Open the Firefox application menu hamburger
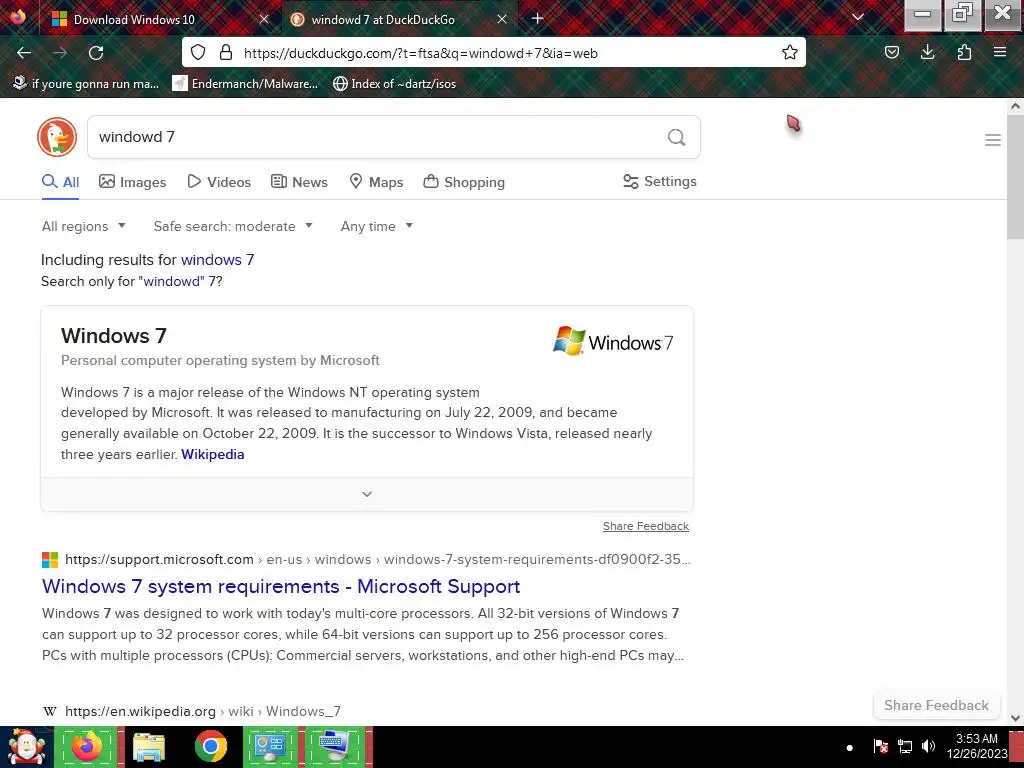 (x=1000, y=52)
